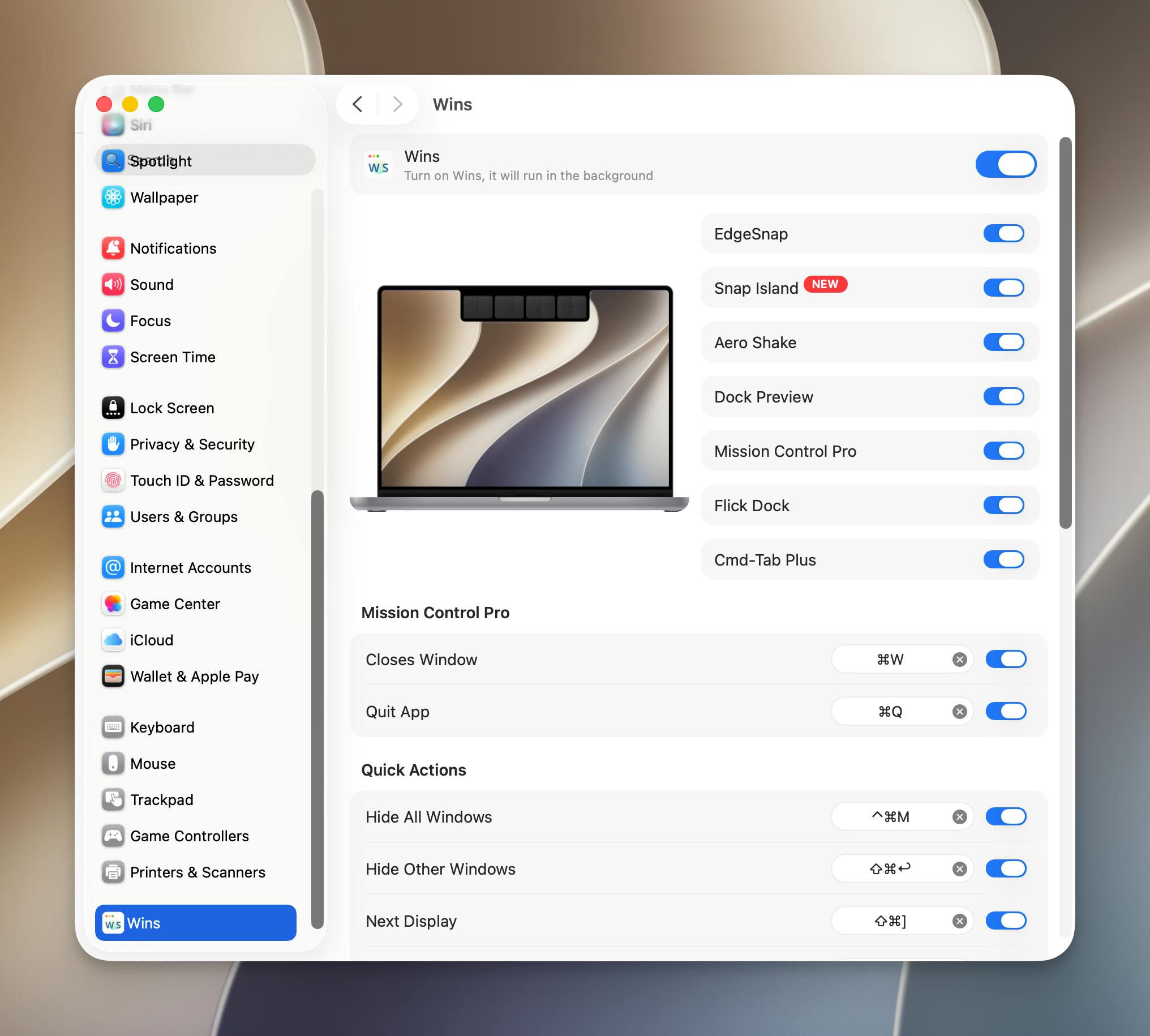Viewport: 1150px width, 1036px height.
Task: Click the red close window button
Action: pos(104,104)
